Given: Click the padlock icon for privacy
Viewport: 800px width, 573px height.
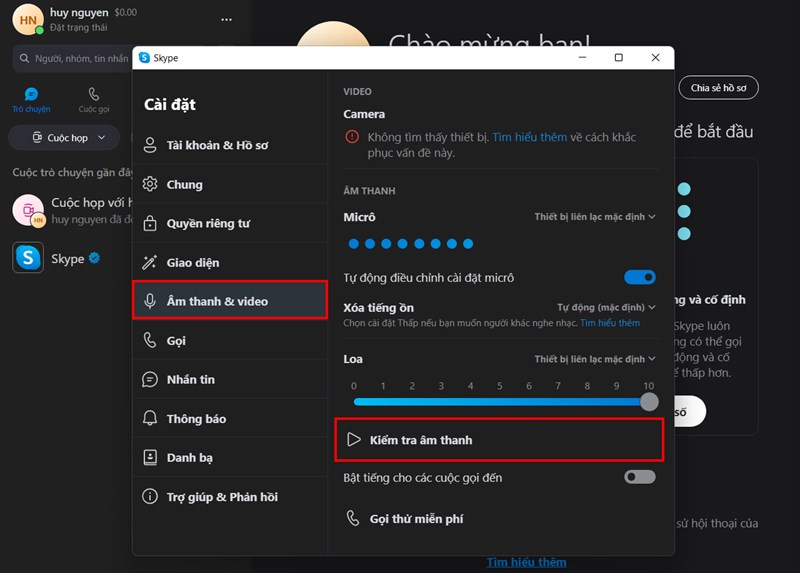Looking at the screenshot, I should click(x=150, y=223).
